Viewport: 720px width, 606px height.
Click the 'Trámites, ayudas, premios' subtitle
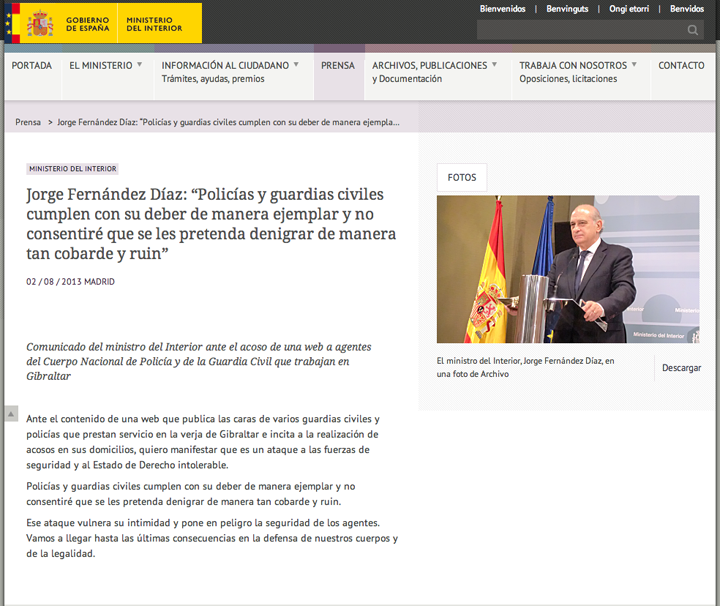[x=213, y=79]
